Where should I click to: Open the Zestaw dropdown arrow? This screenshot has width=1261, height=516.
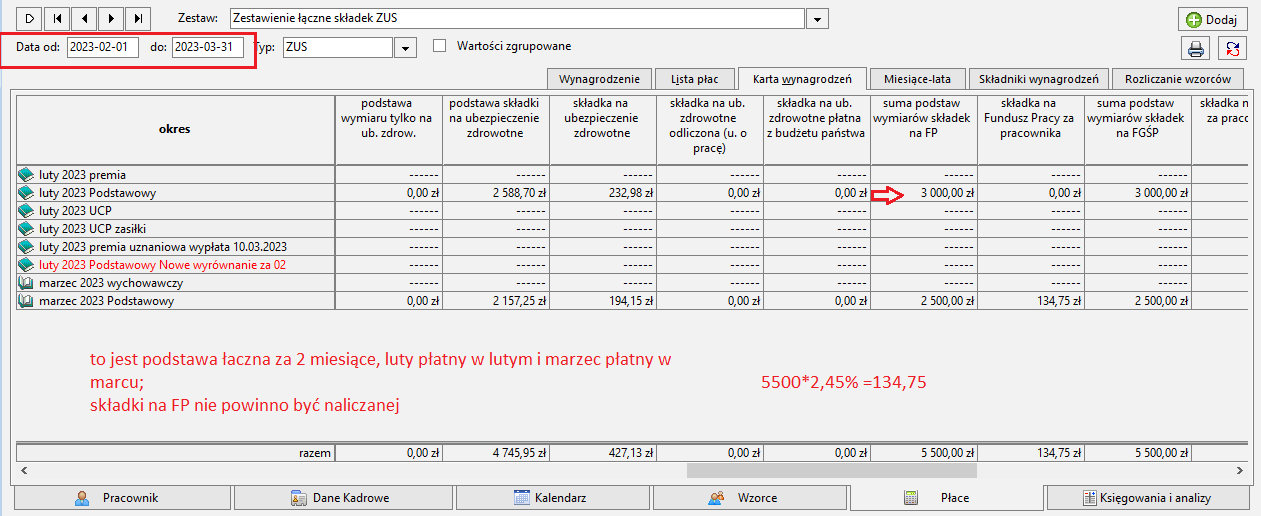coord(817,19)
